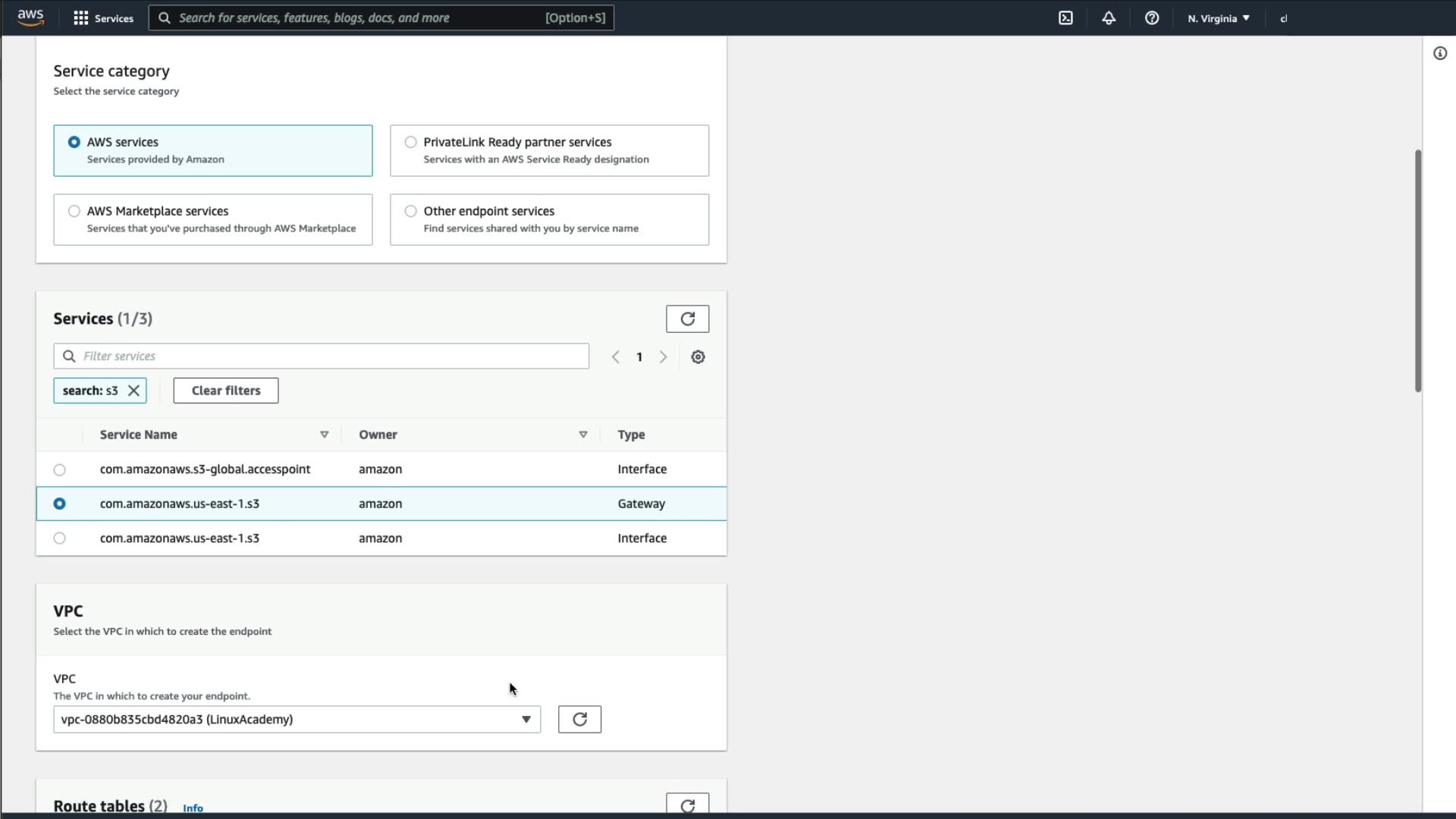Select the us-east-1.s3 Interface service radio
This screenshot has width=1456, height=819.
click(x=60, y=538)
